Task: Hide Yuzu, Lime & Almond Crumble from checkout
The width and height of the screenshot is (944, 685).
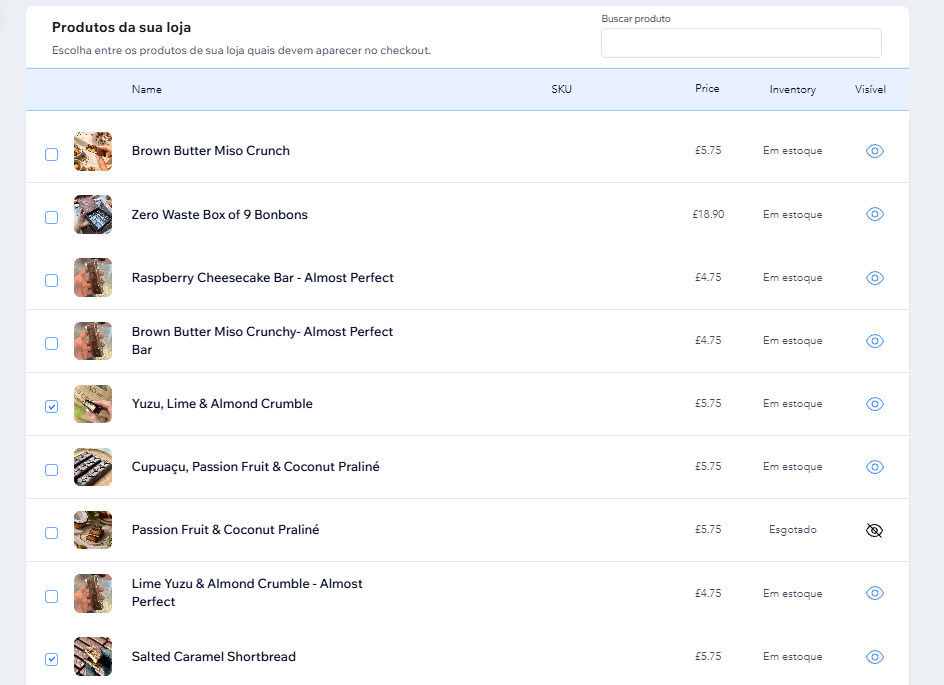Action: tap(874, 404)
